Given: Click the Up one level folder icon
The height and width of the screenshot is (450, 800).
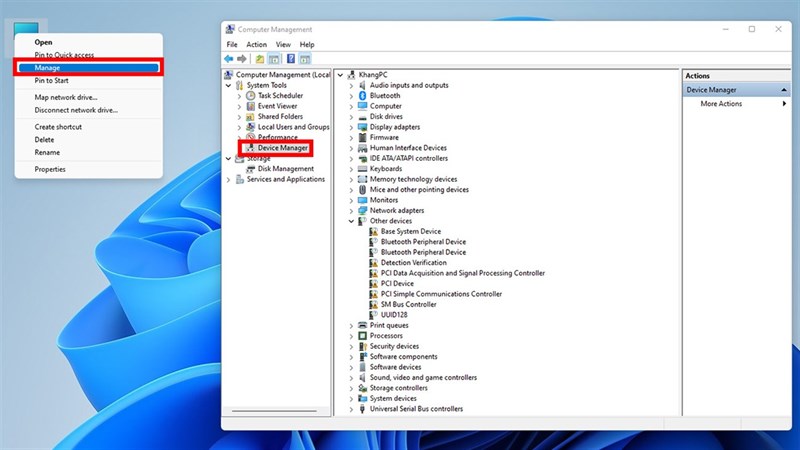Looking at the screenshot, I should point(260,59).
